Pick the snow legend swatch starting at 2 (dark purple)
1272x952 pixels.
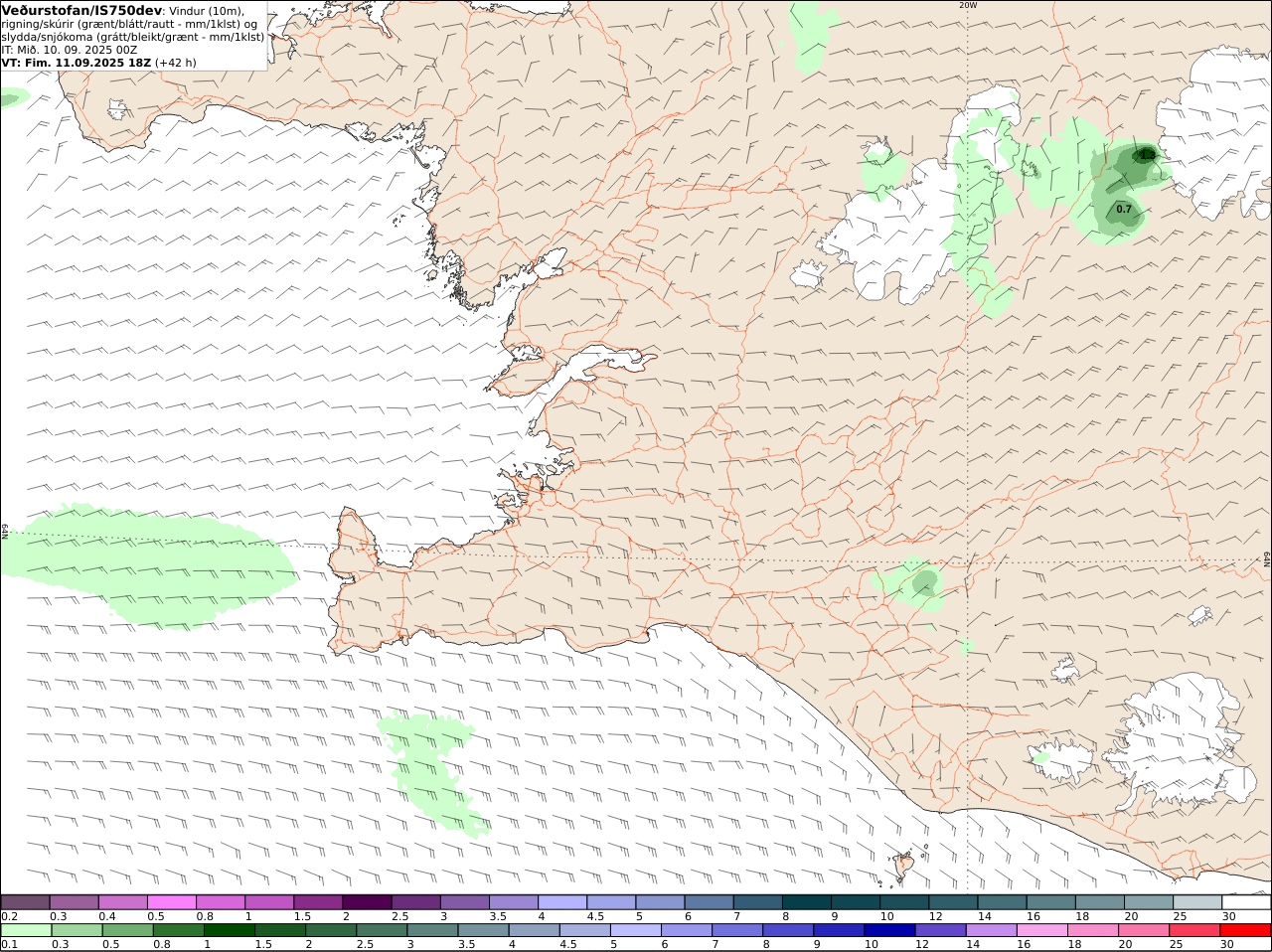(x=367, y=901)
